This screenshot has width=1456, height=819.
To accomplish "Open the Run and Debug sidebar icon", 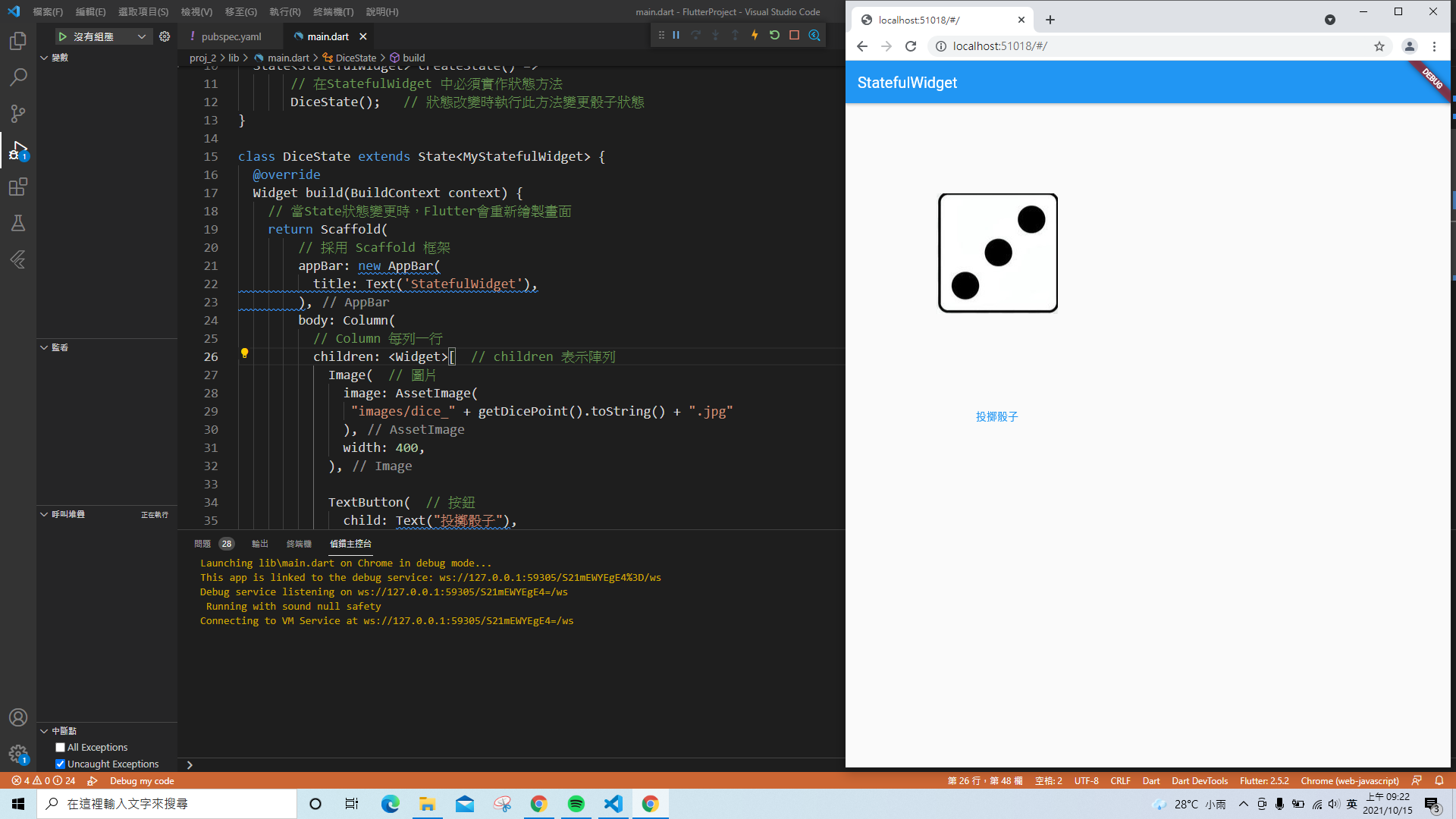I will (18, 151).
